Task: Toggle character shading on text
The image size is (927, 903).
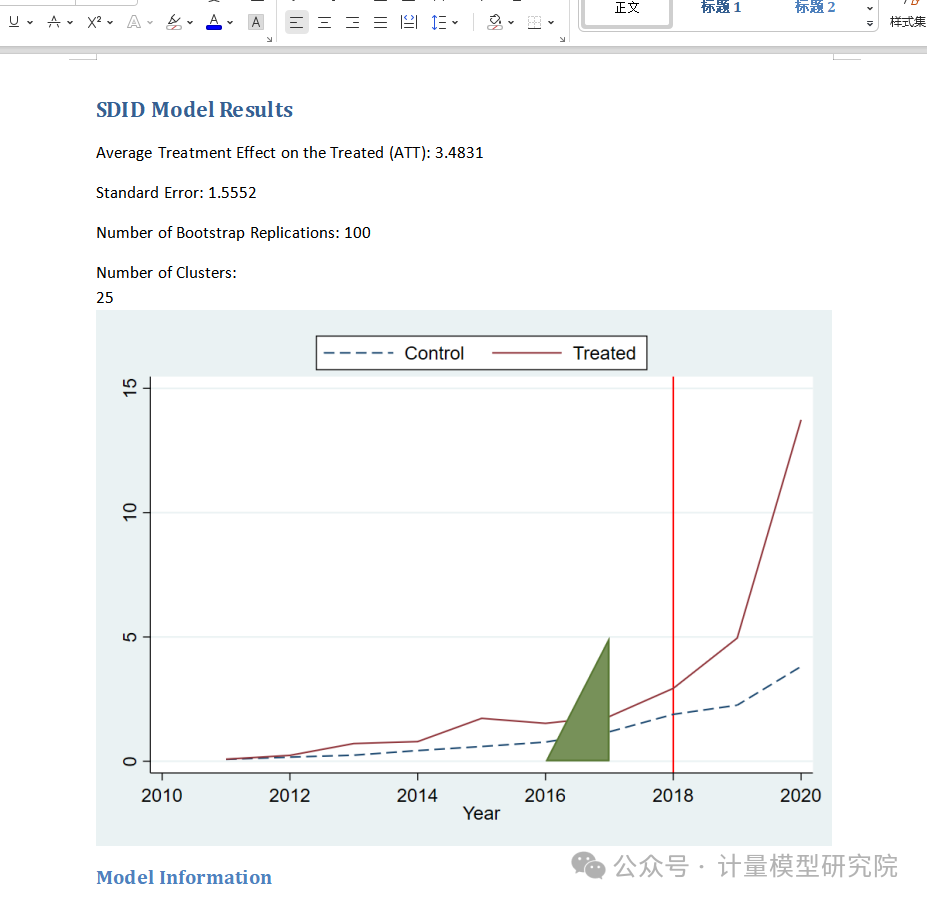Action: [x=256, y=22]
